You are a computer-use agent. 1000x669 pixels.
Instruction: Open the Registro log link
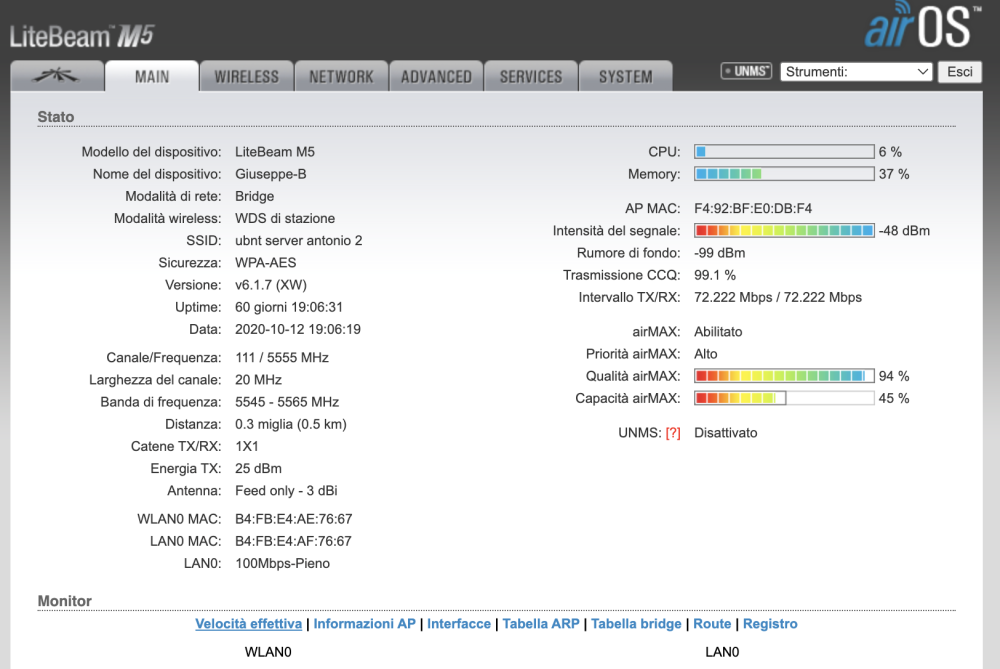[x=770, y=624]
